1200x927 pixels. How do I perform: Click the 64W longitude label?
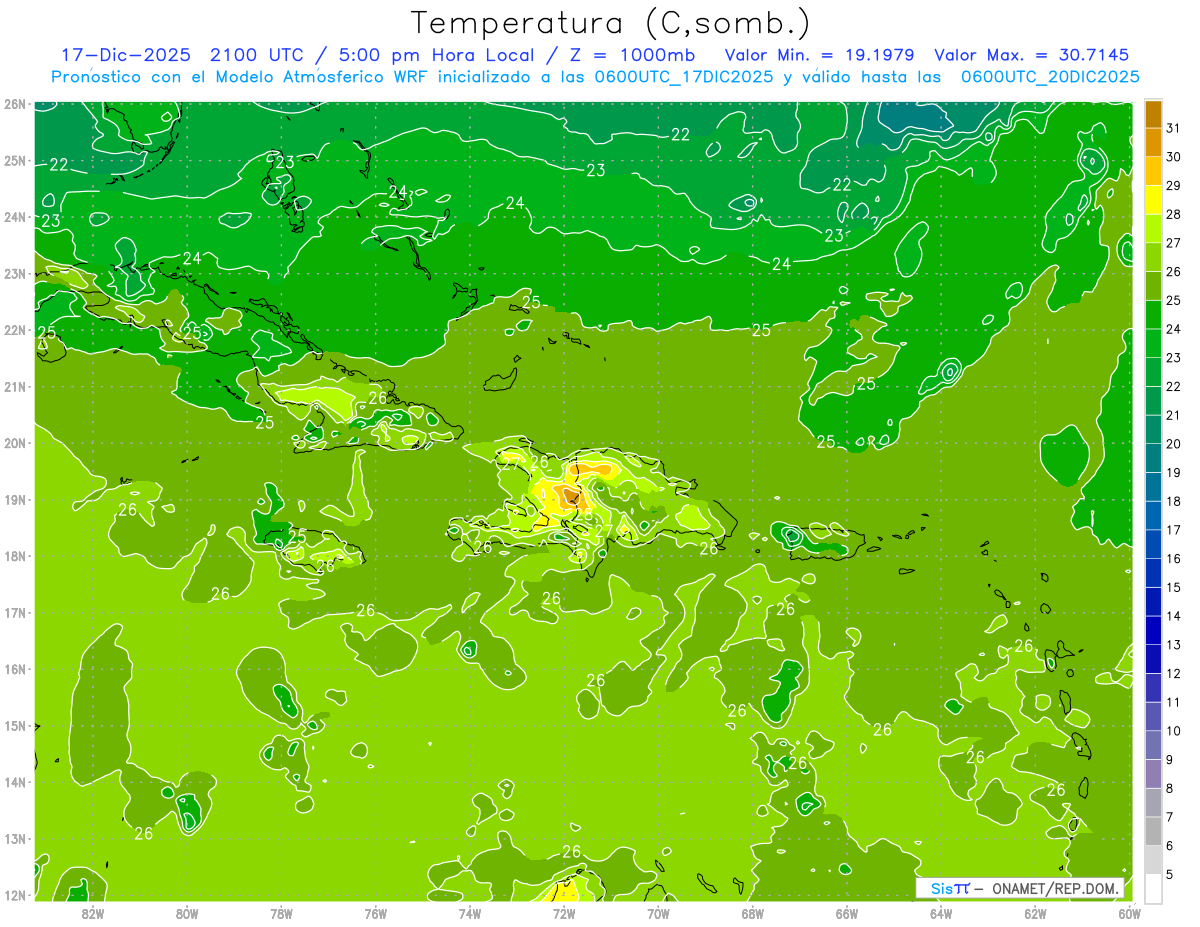click(941, 913)
